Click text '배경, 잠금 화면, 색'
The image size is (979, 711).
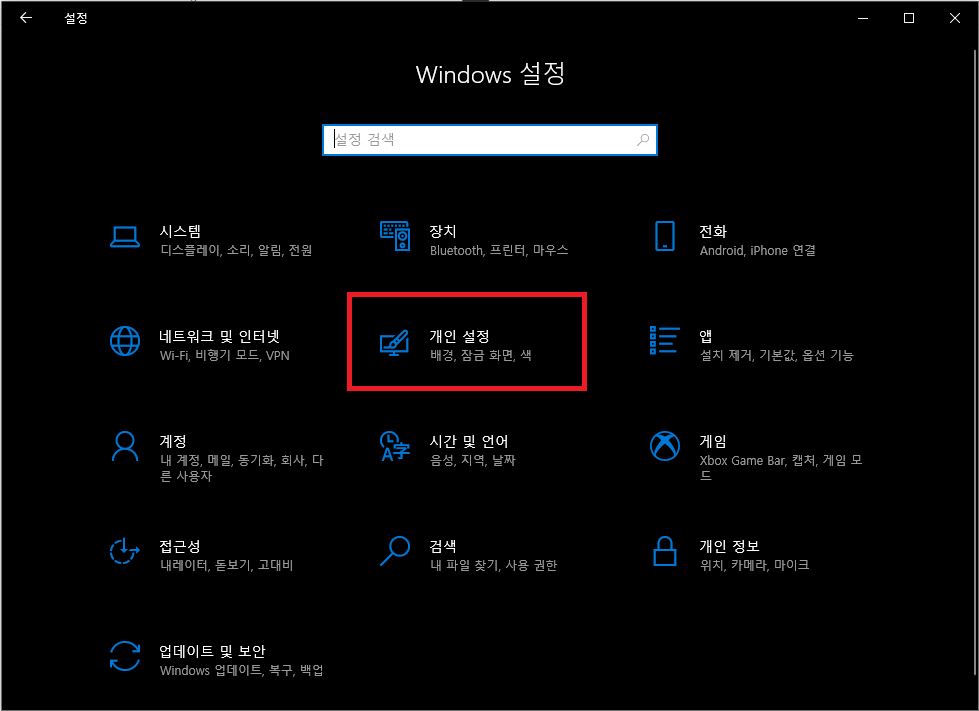click(480, 355)
